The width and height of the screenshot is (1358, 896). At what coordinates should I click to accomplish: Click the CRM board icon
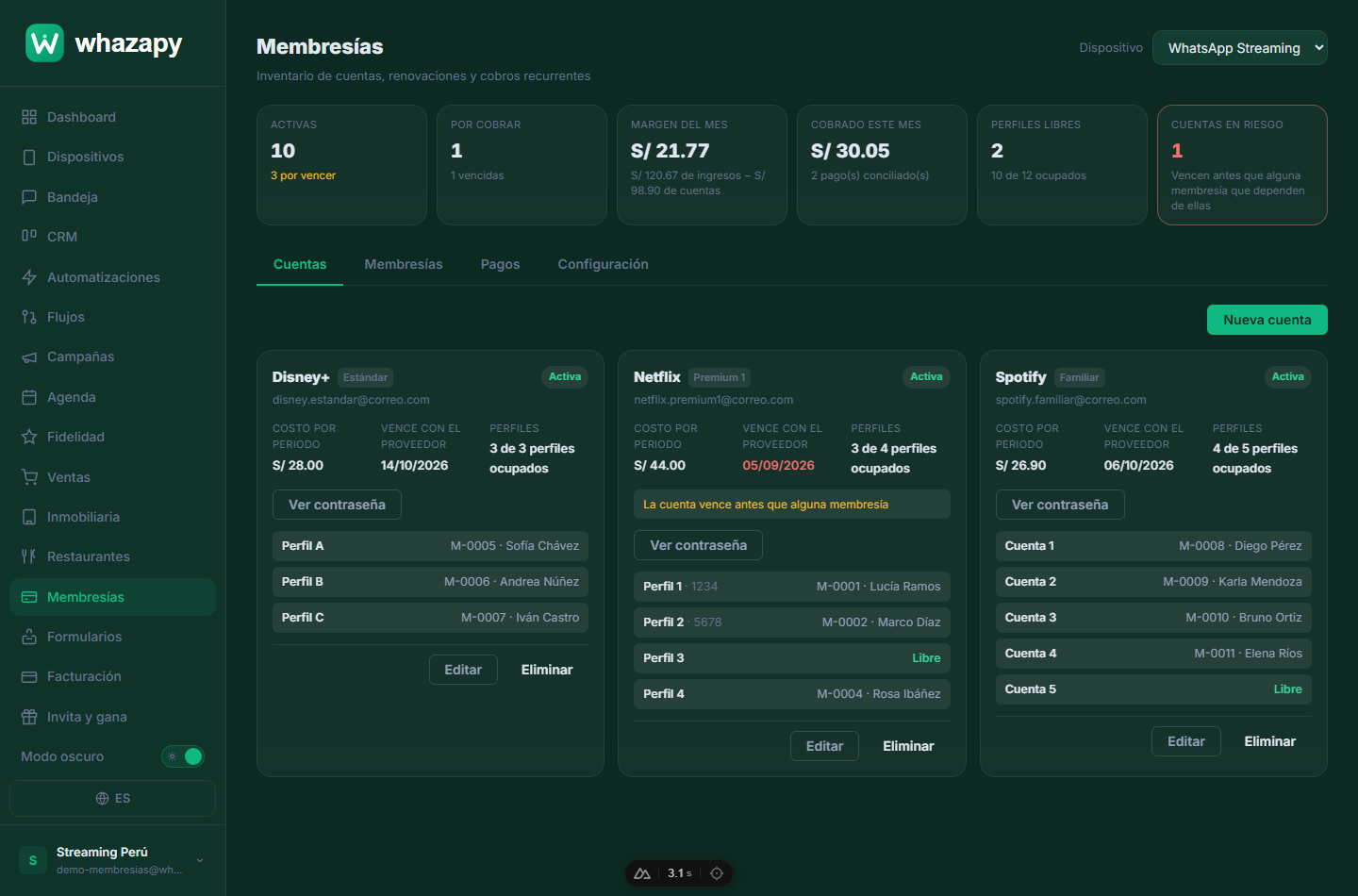(29, 237)
